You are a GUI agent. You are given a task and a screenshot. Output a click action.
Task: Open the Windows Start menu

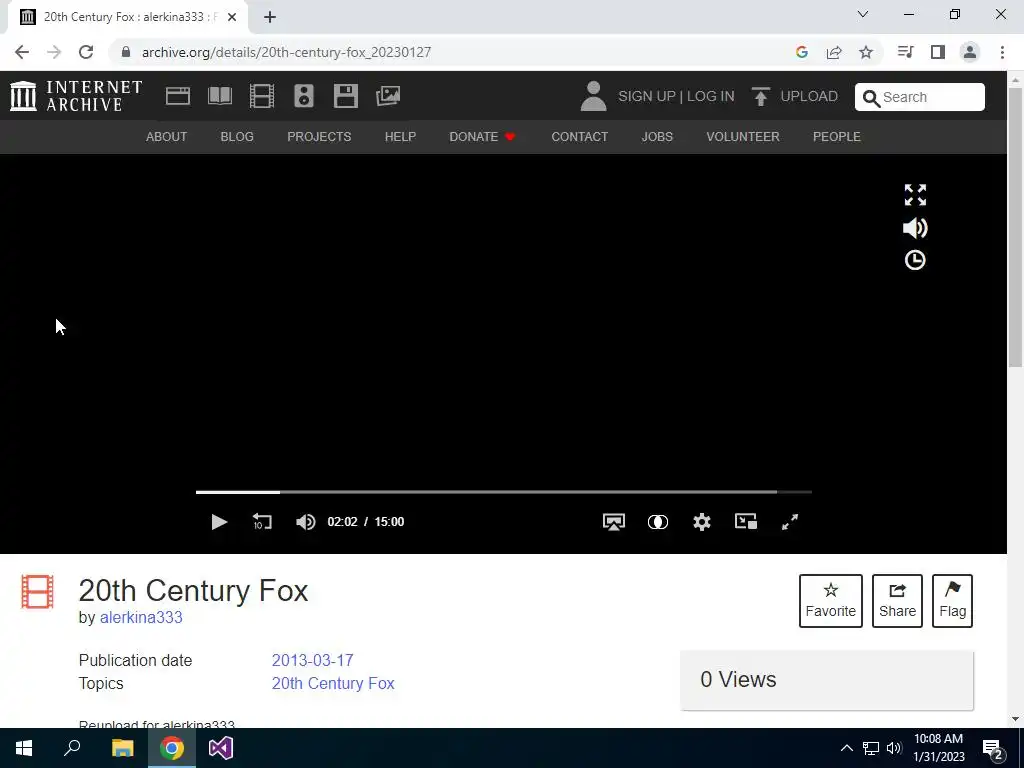tap(24, 748)
